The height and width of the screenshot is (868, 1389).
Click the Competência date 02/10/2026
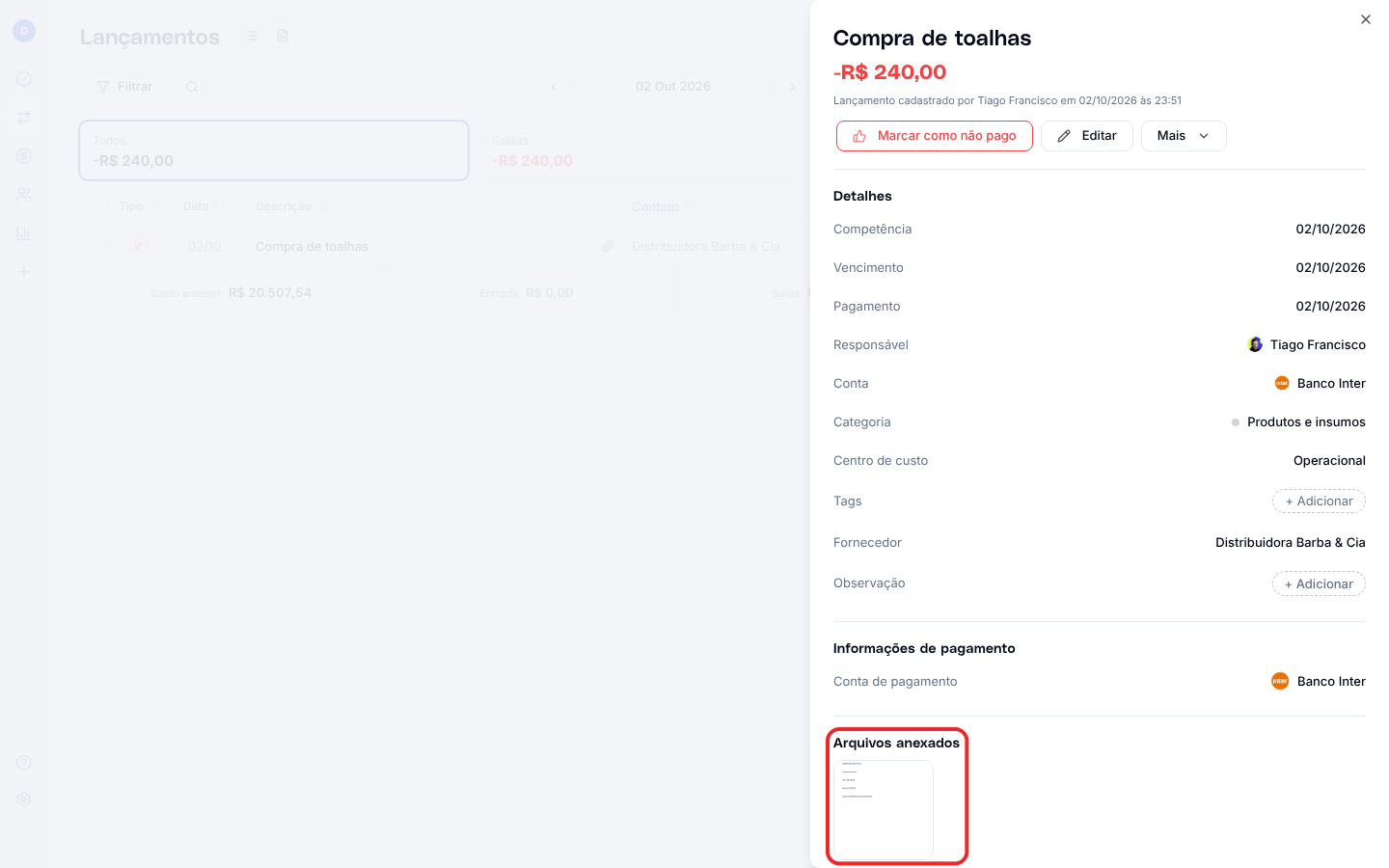pos(1330,230)
